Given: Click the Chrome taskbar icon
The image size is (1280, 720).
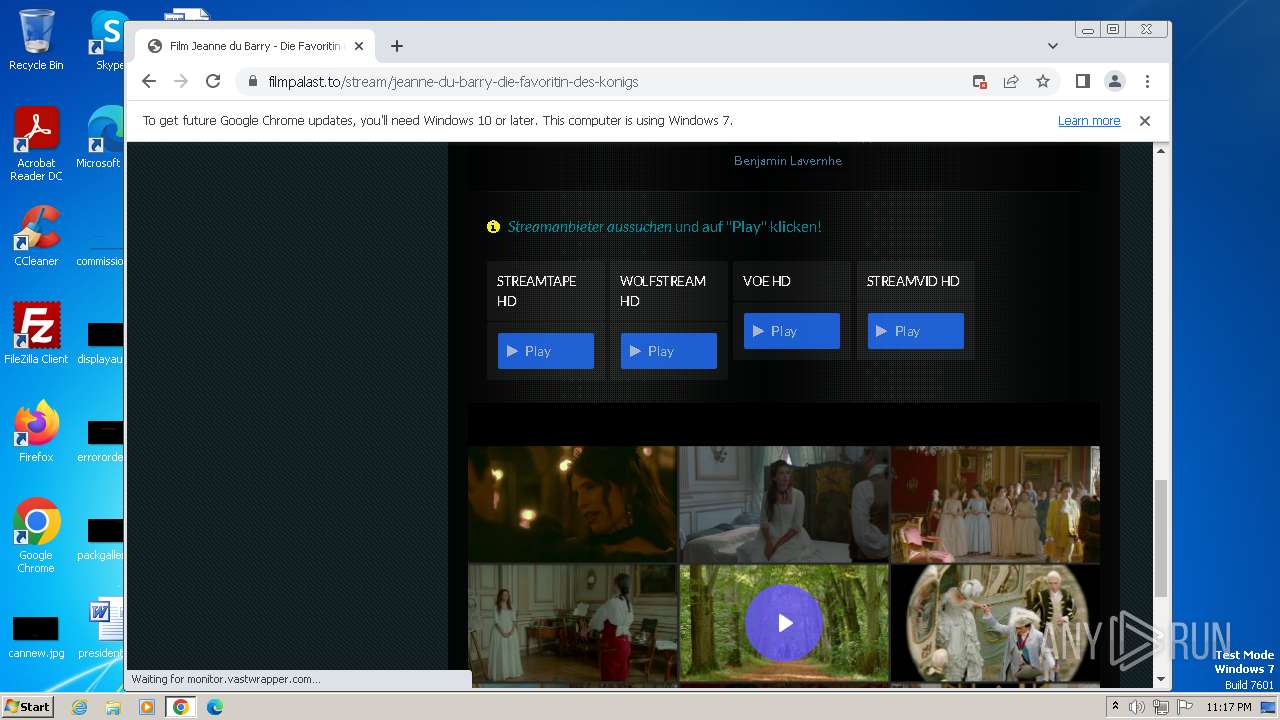Looking at the screenshot, I should click(181, 707).
